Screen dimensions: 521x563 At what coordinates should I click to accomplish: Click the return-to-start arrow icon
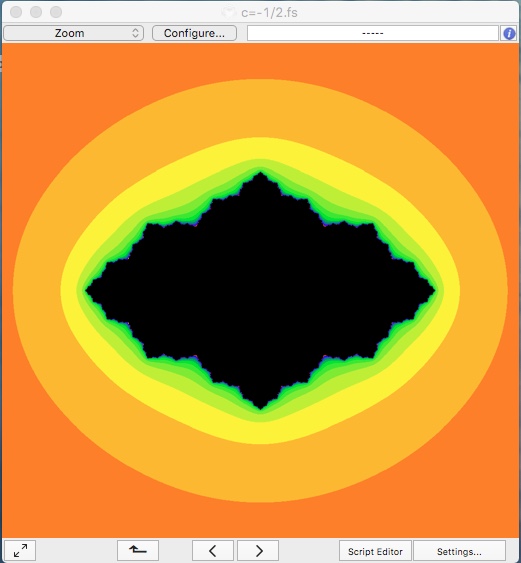pos(138,550)
